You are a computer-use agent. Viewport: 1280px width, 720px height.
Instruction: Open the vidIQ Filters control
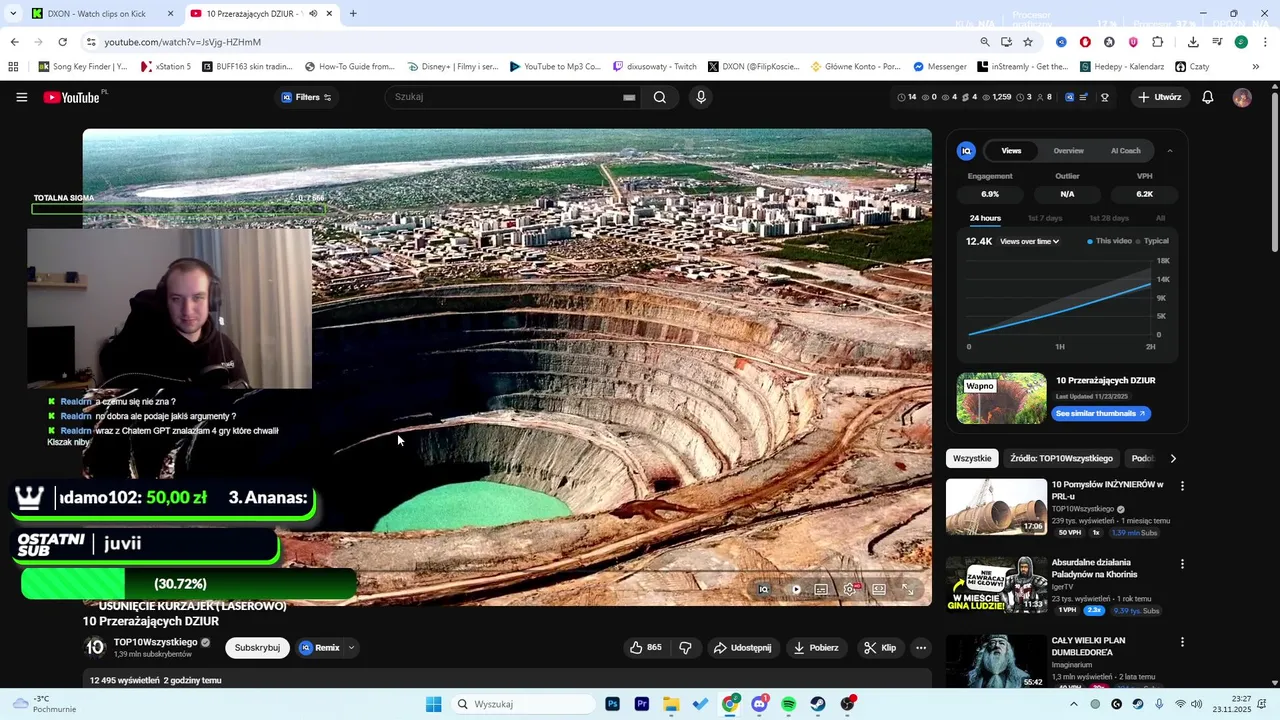pos(306,97)
